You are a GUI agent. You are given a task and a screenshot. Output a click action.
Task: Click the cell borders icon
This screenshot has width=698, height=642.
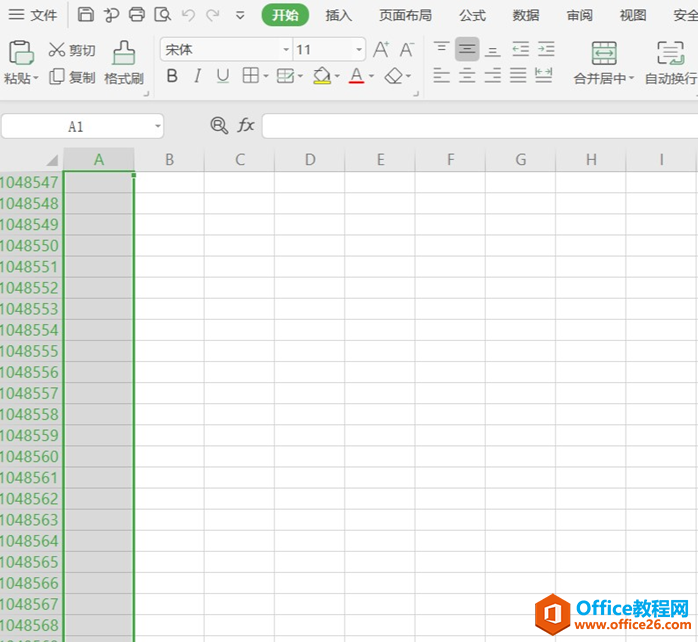(x=251, y=76)
